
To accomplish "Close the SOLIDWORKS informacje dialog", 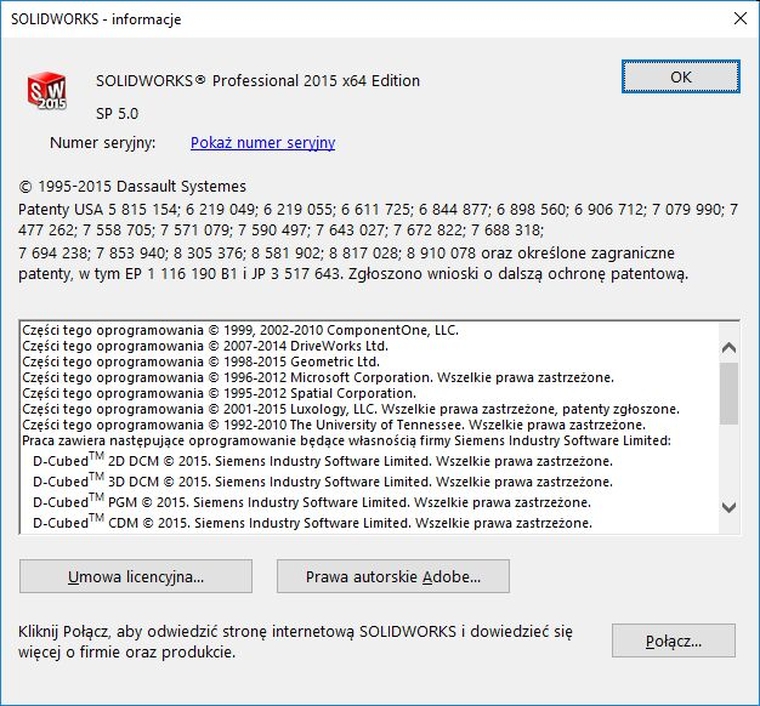I will click(x=740, y=18).
